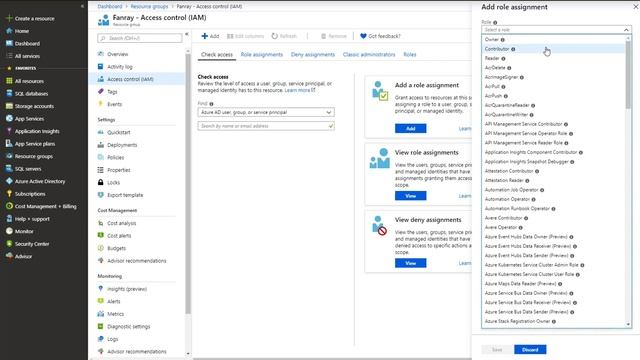Close the Add role assignment panel

(636, 7)
